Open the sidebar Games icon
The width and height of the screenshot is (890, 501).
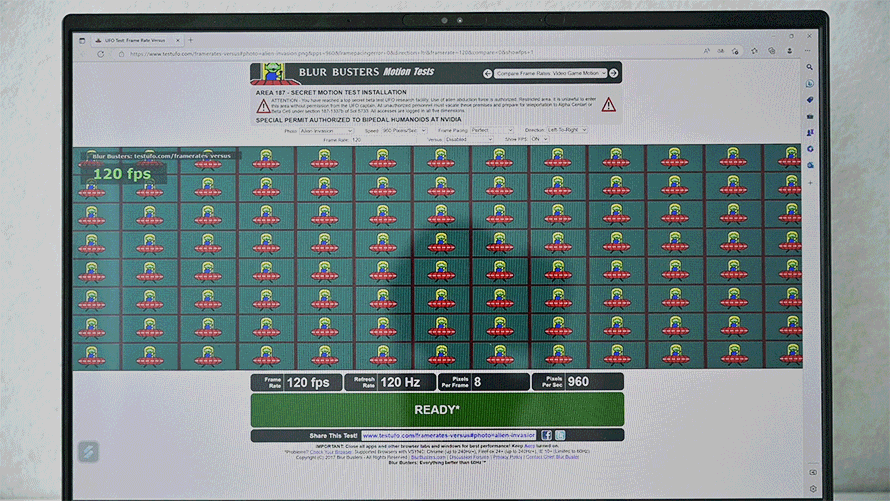point(811,132)
